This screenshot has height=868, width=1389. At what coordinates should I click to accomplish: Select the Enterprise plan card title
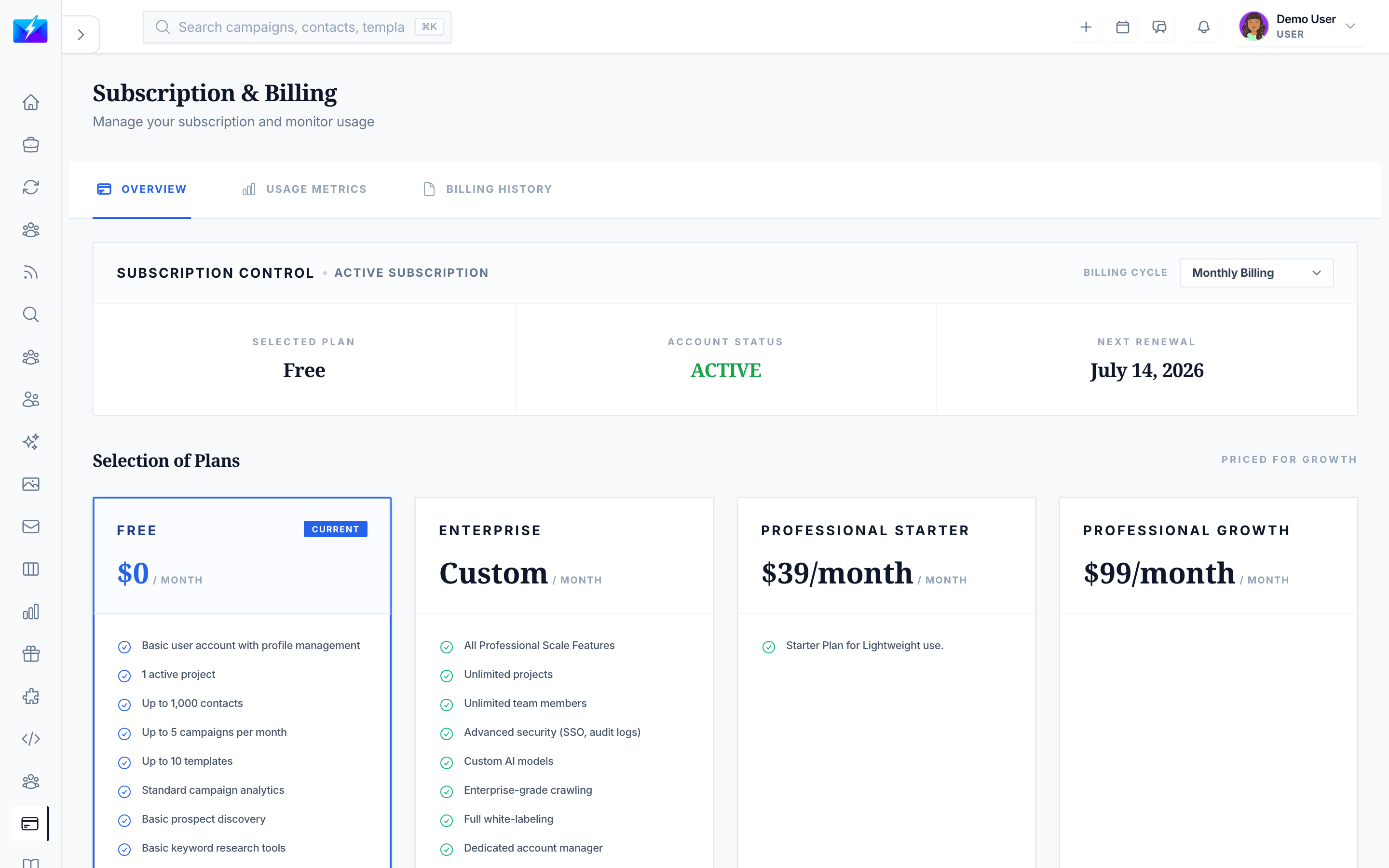pos(490,530)
